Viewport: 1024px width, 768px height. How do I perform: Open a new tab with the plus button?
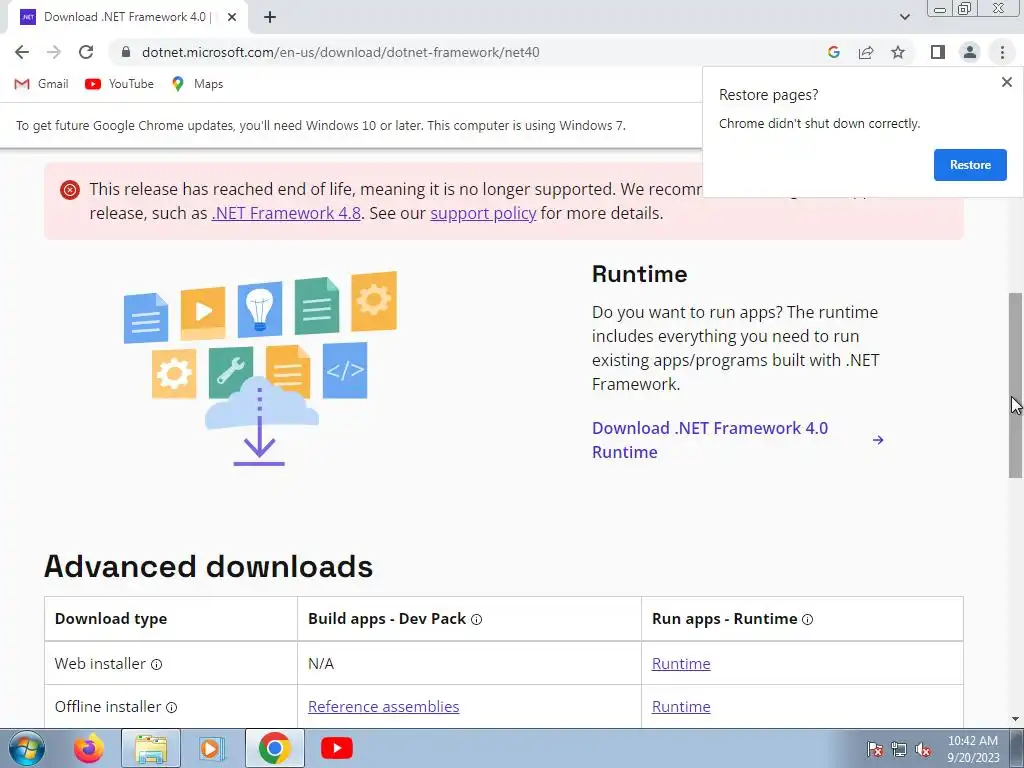pos(270,18)
